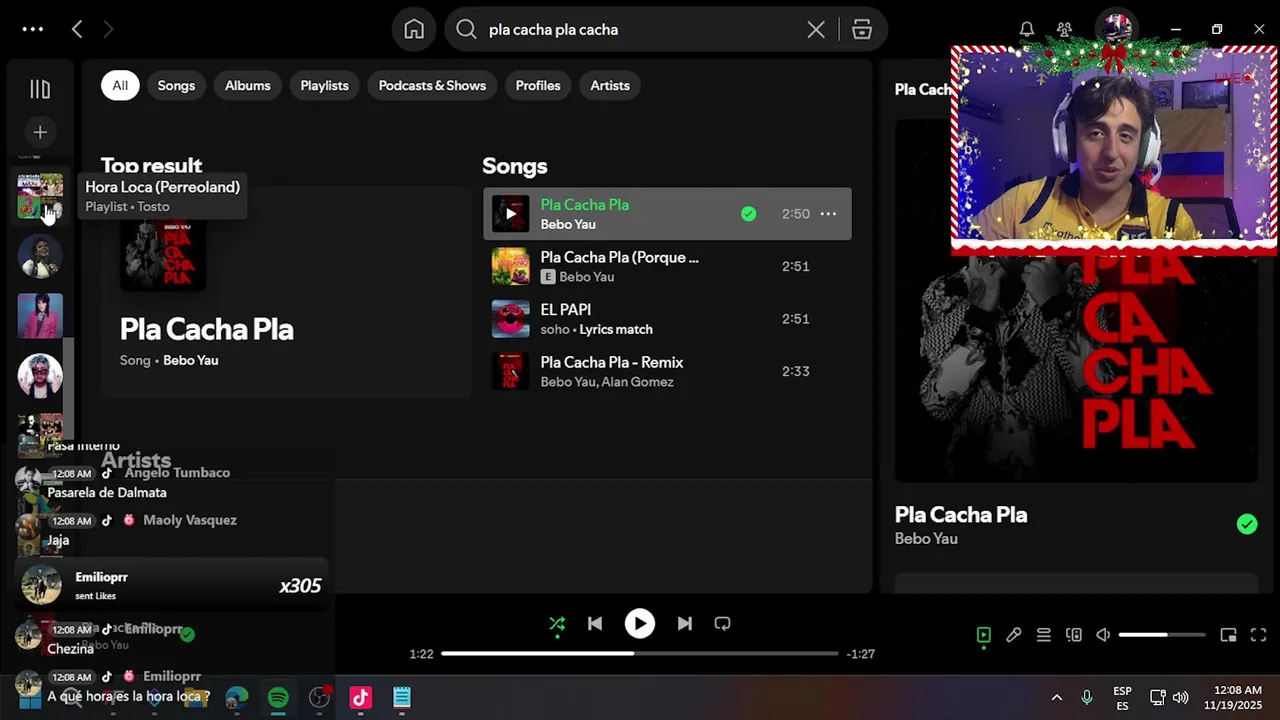Open Spotify Home
The image size is (1280, 720).
click(414, 29)
